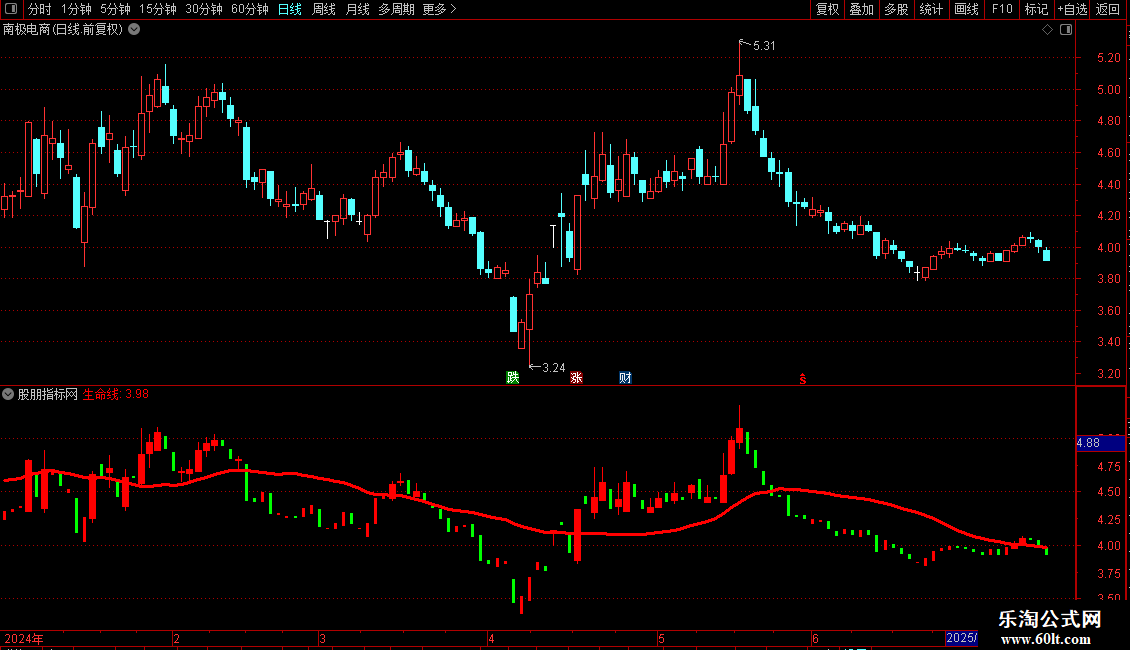Click the 跌 marker icon on chart
Image resolution: width=1130 pixels, height=650 pixels.
512,378
